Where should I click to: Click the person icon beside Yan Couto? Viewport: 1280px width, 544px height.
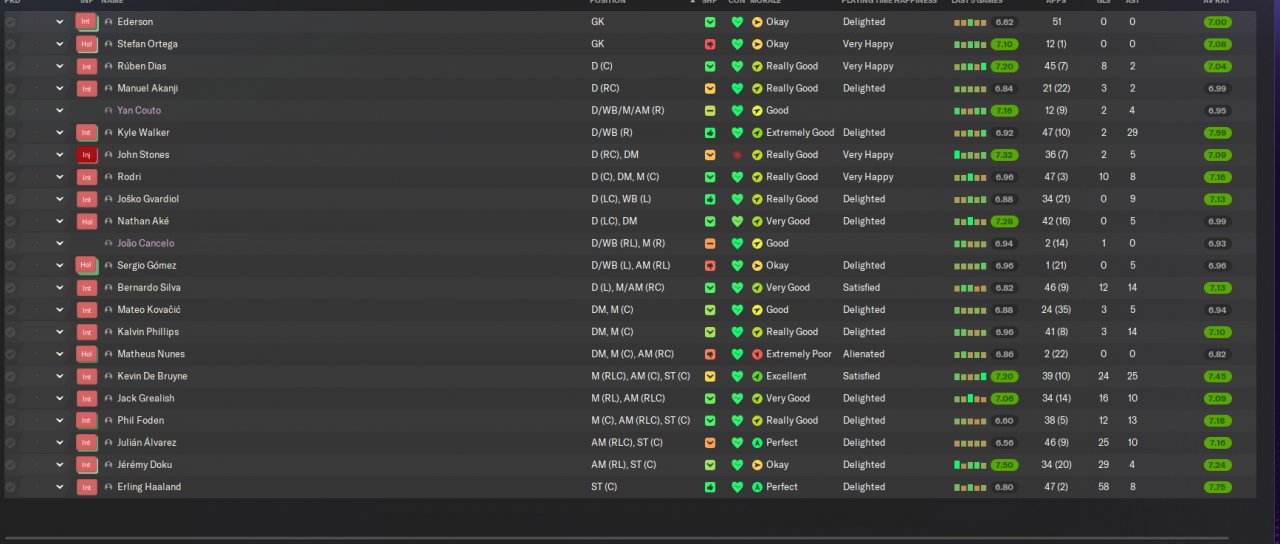108,111
